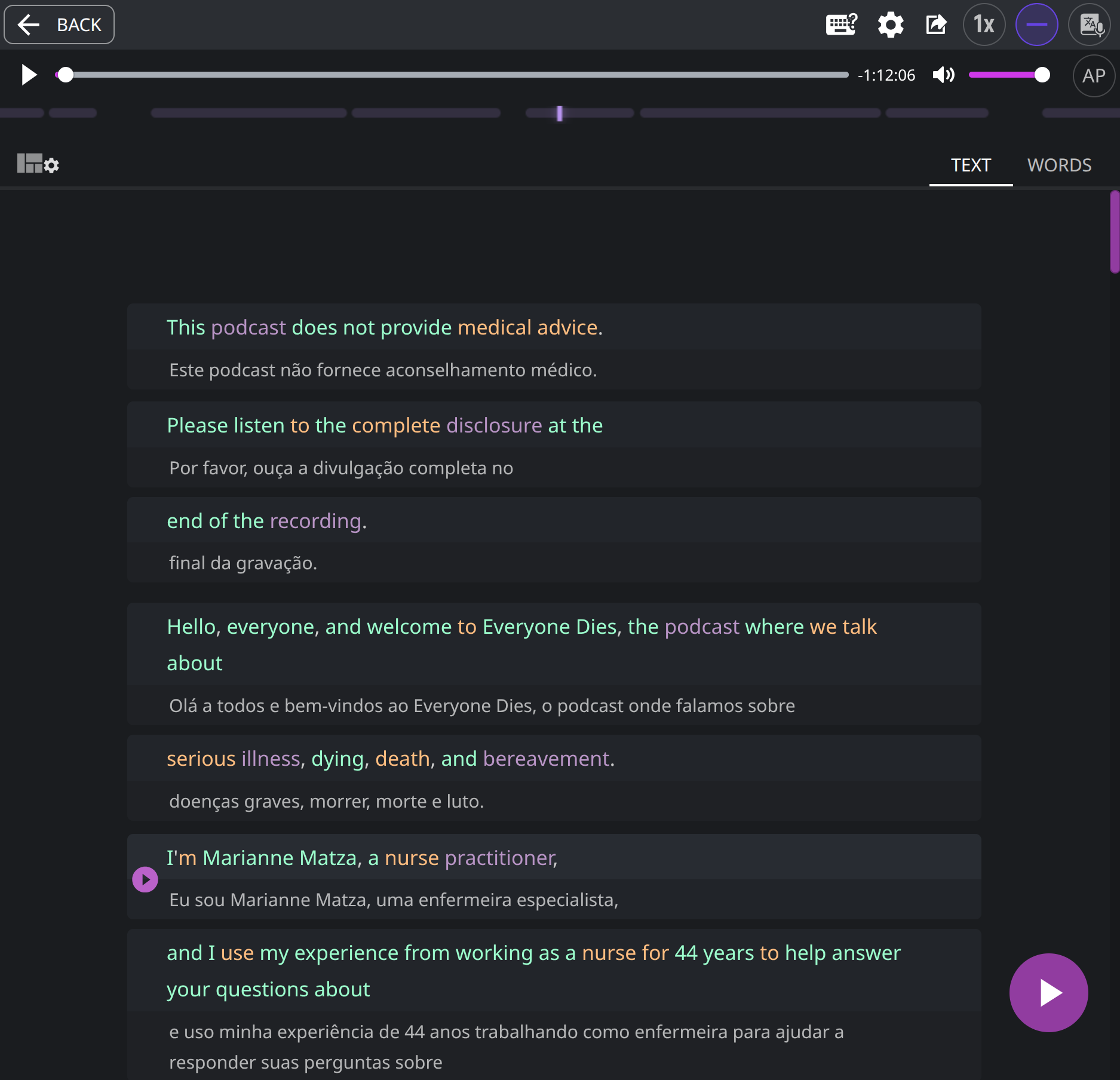Click the word 'complete'
The width and height of the screenshot is (1120, 1080).
(x=396, y=425)
